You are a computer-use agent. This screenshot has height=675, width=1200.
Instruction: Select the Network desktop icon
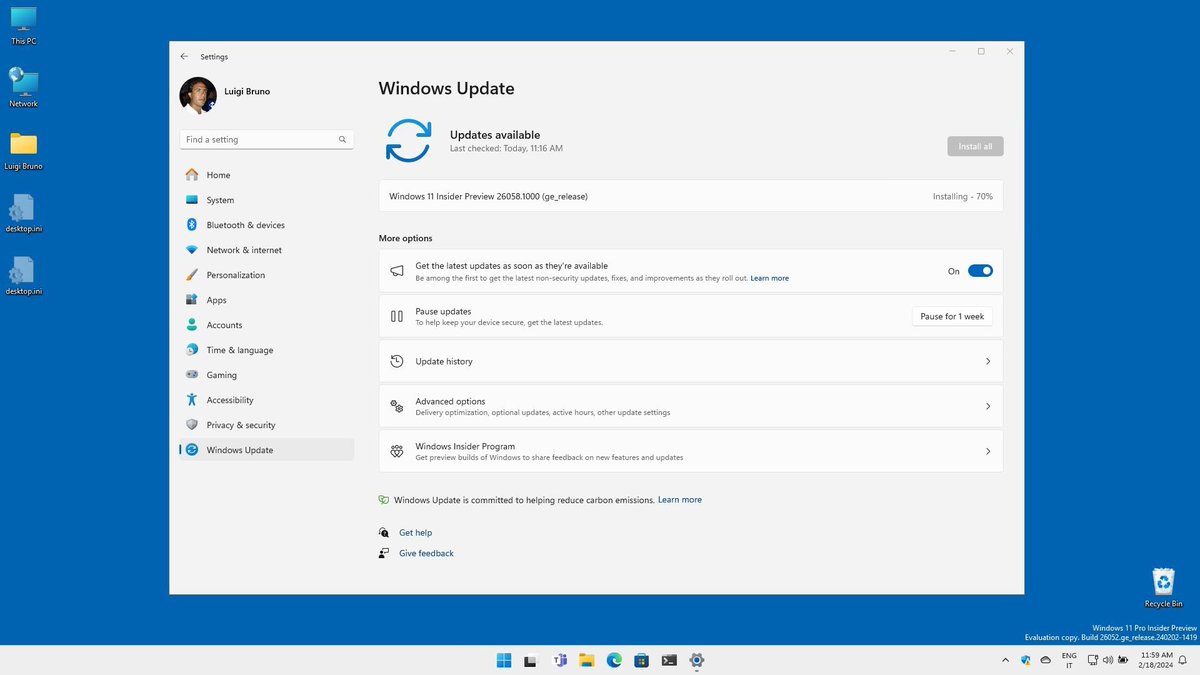click(24, 88)
